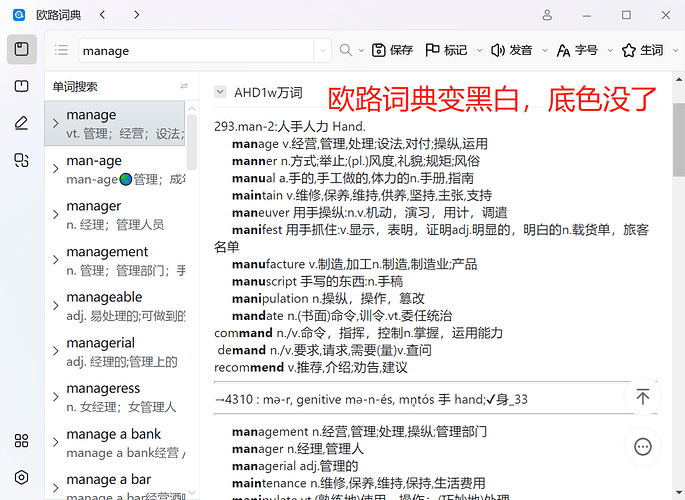
Task: Open the user account icon
Action: 547,15
